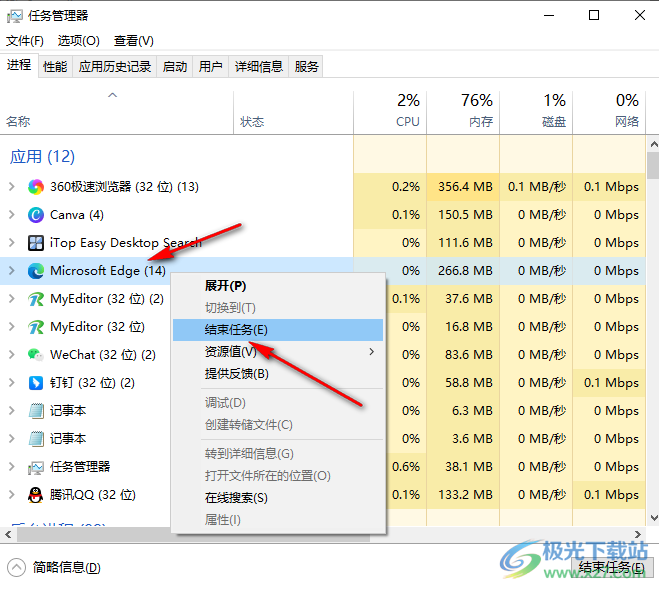Open the 资源值(V) submenu arrow
Screen dimensions: 659x589
[372, 352]
